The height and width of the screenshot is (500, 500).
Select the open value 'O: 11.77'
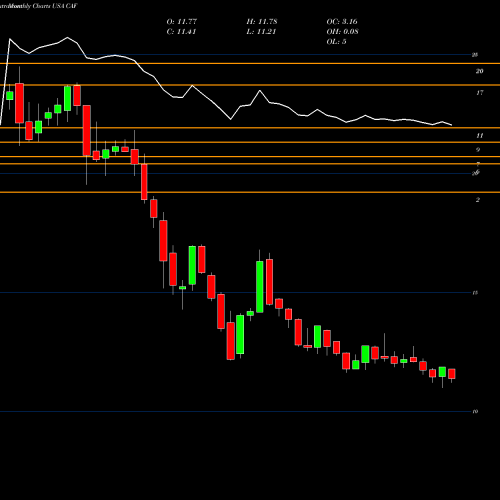182,22
